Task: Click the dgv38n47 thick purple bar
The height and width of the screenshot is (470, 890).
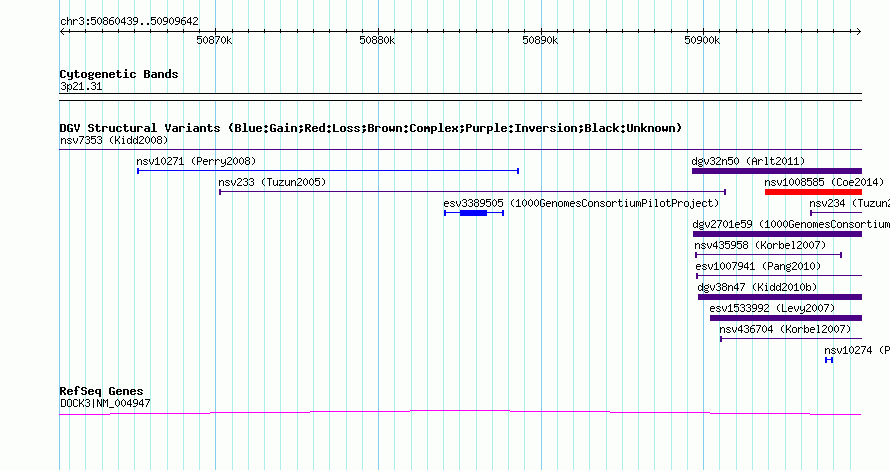Action: (780, 297)
